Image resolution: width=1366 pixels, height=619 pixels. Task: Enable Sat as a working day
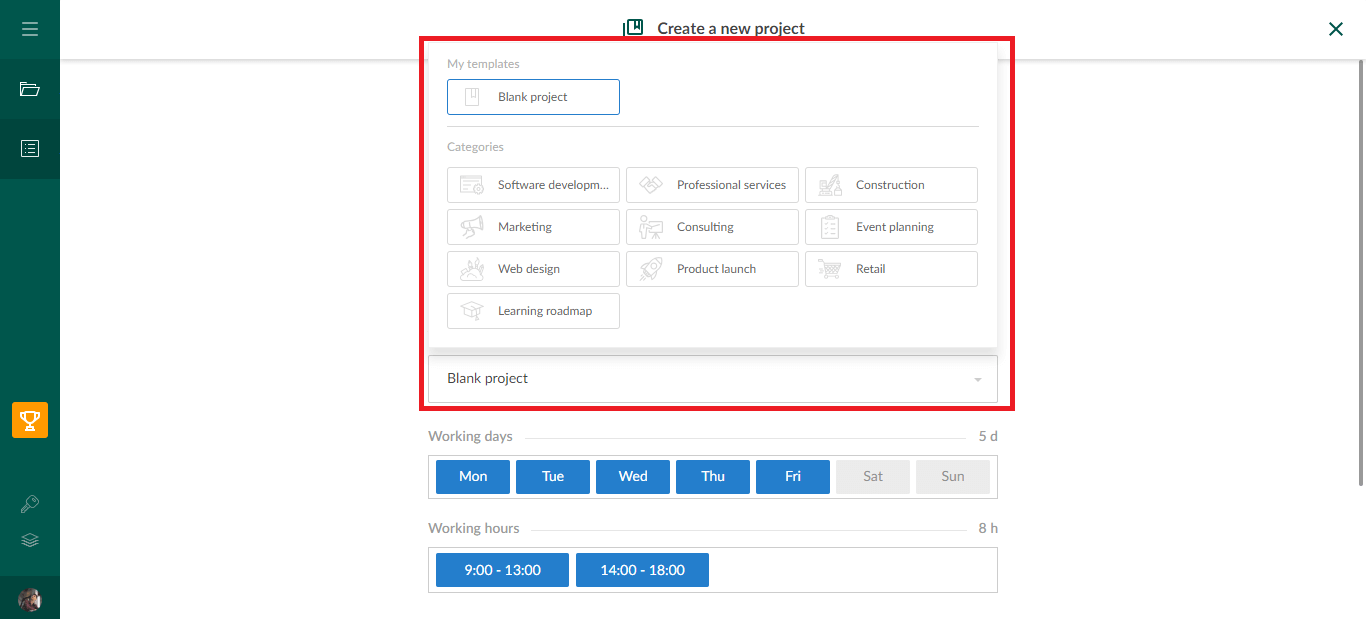coord(873,477)
